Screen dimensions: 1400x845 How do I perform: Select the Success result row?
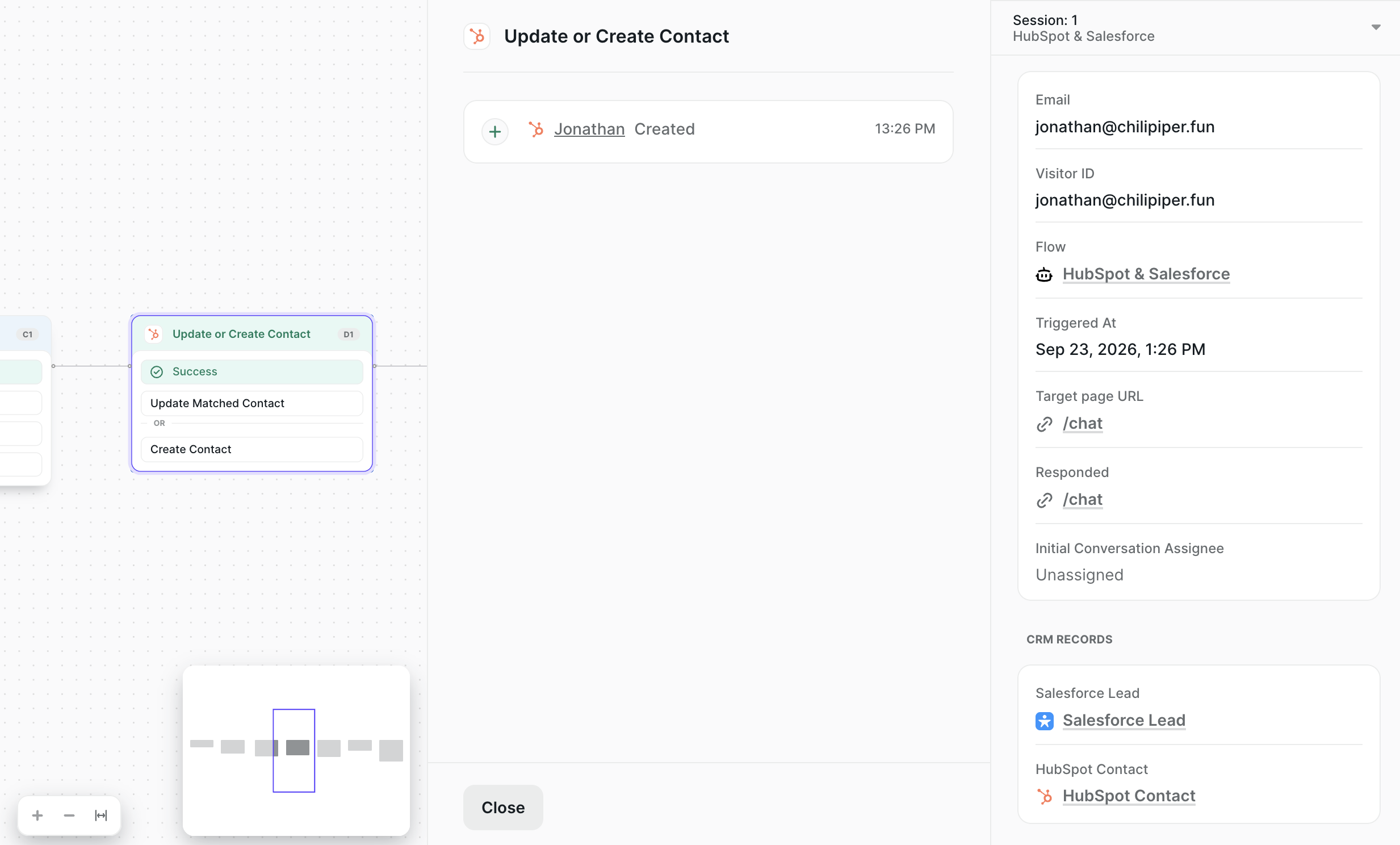pos(252,371)
